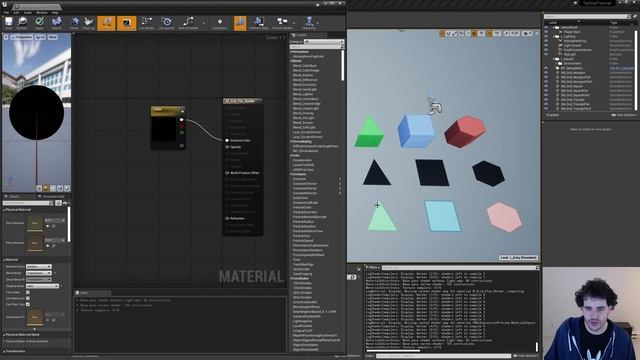
Task: Focus the World Outliner search field
Action: click(585, 17)
